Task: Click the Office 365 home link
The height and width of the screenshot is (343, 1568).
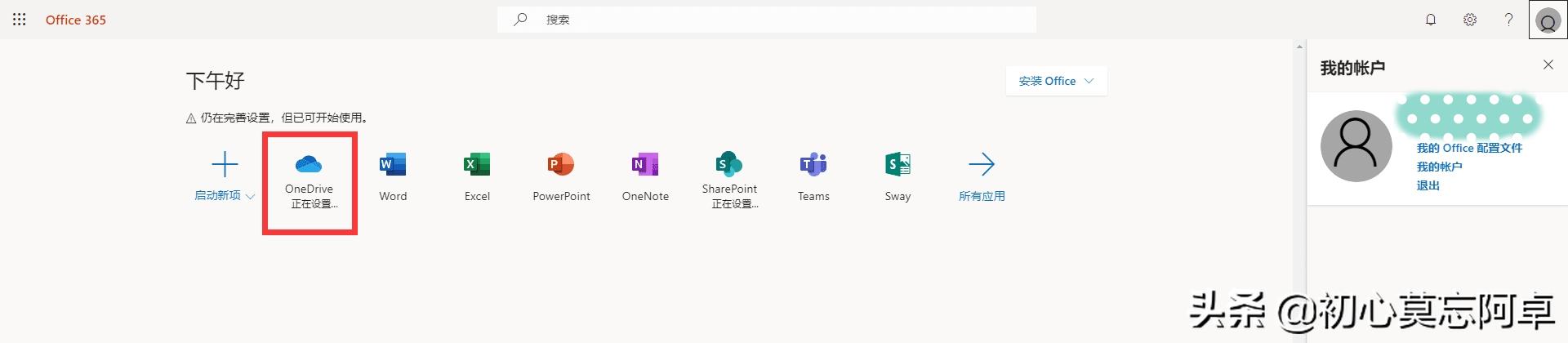Action: point(76,20)
